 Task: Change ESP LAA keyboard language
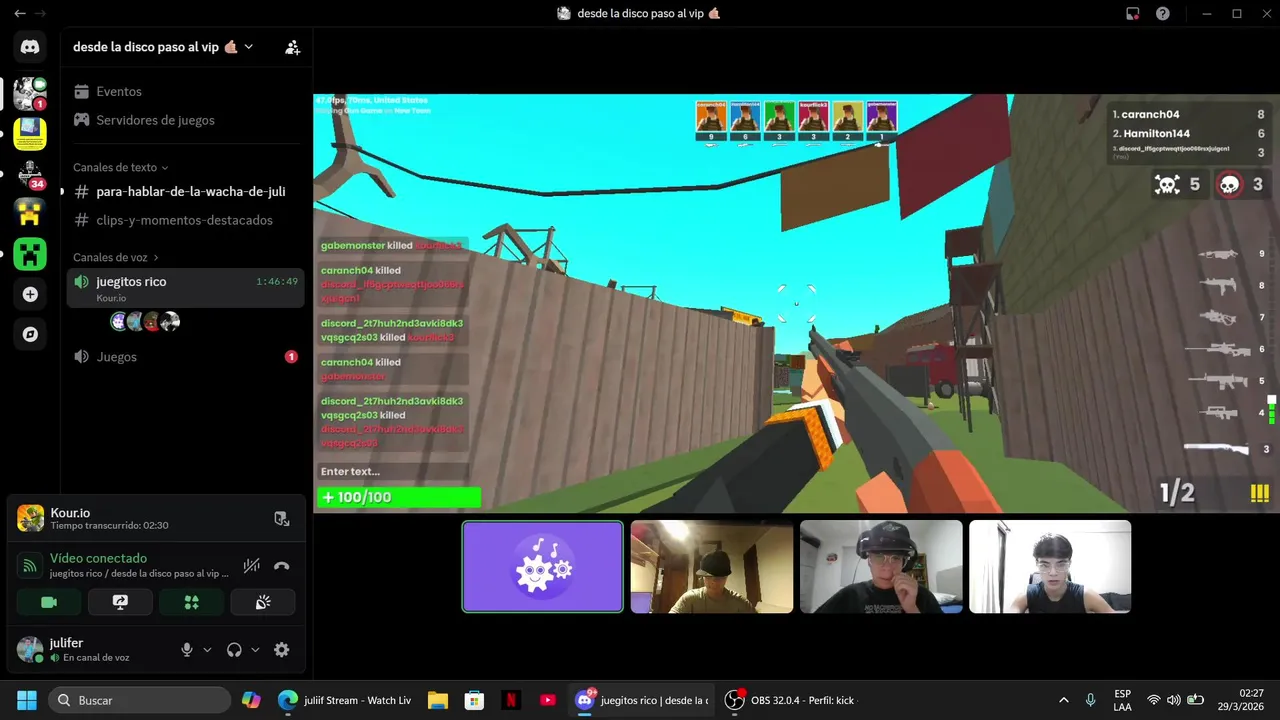point(1123,700)
